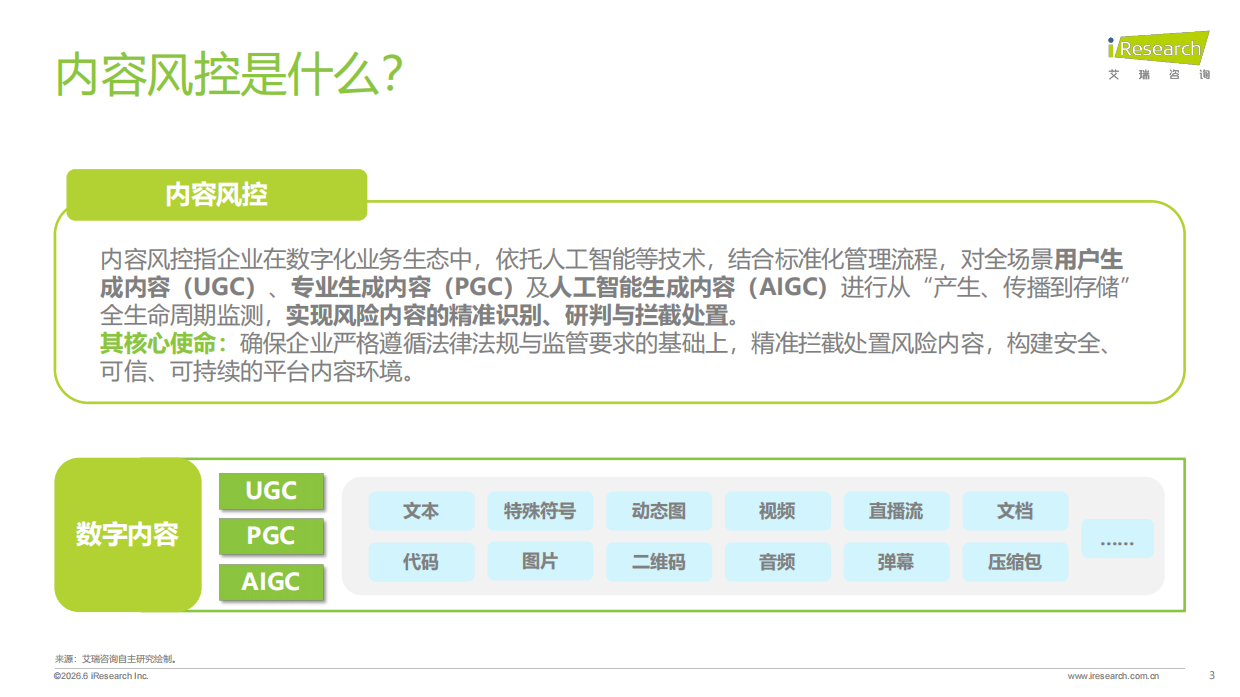Click bold text 实现风险内容的精准识别、研判与拦截处置
Screen dimensions: 1240x697
click(510, 316)
